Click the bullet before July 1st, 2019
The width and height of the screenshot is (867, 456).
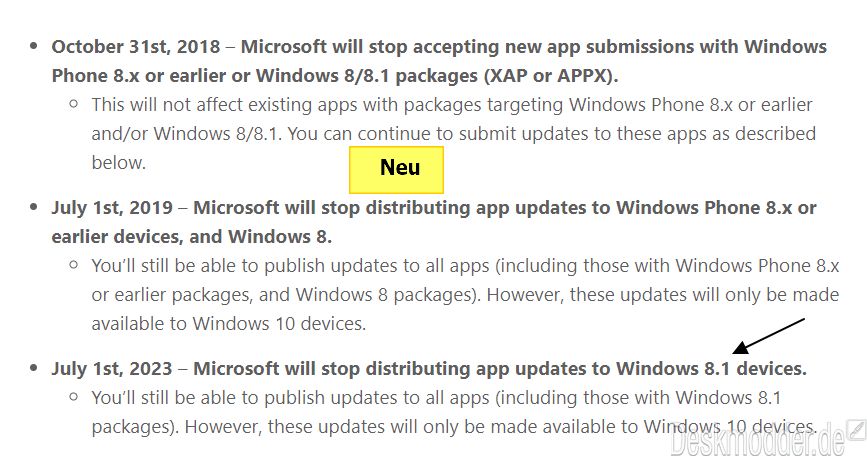34,207
